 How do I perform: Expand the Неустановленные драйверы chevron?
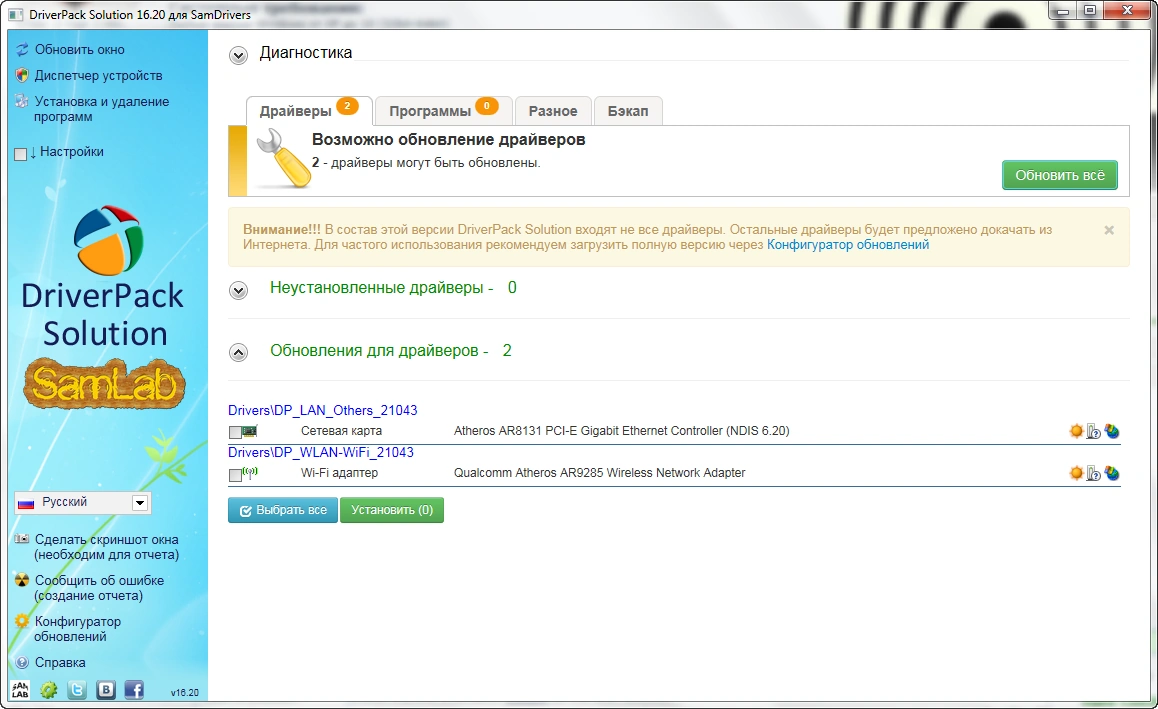tap(238, 290)
